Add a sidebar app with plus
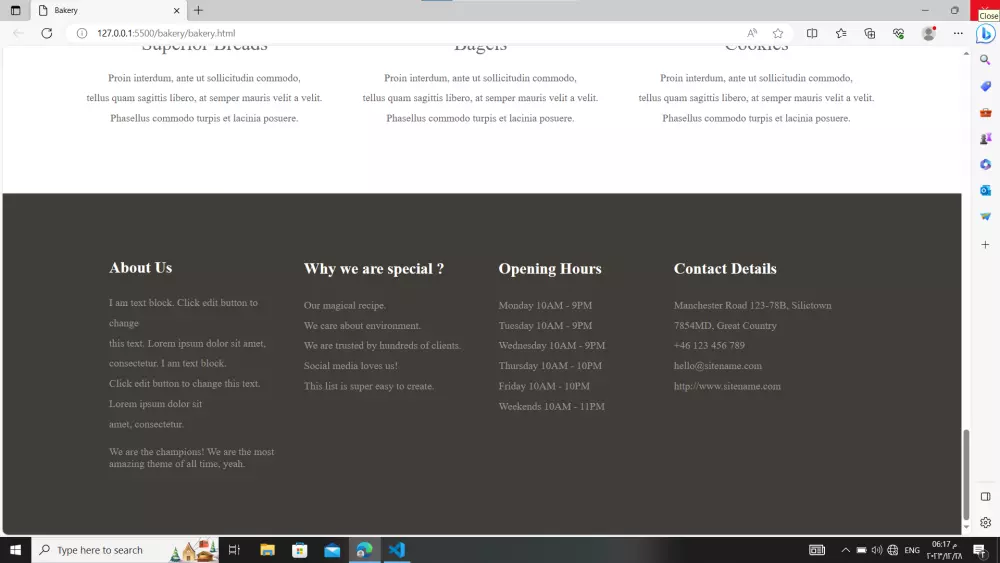 pos(985,245)
